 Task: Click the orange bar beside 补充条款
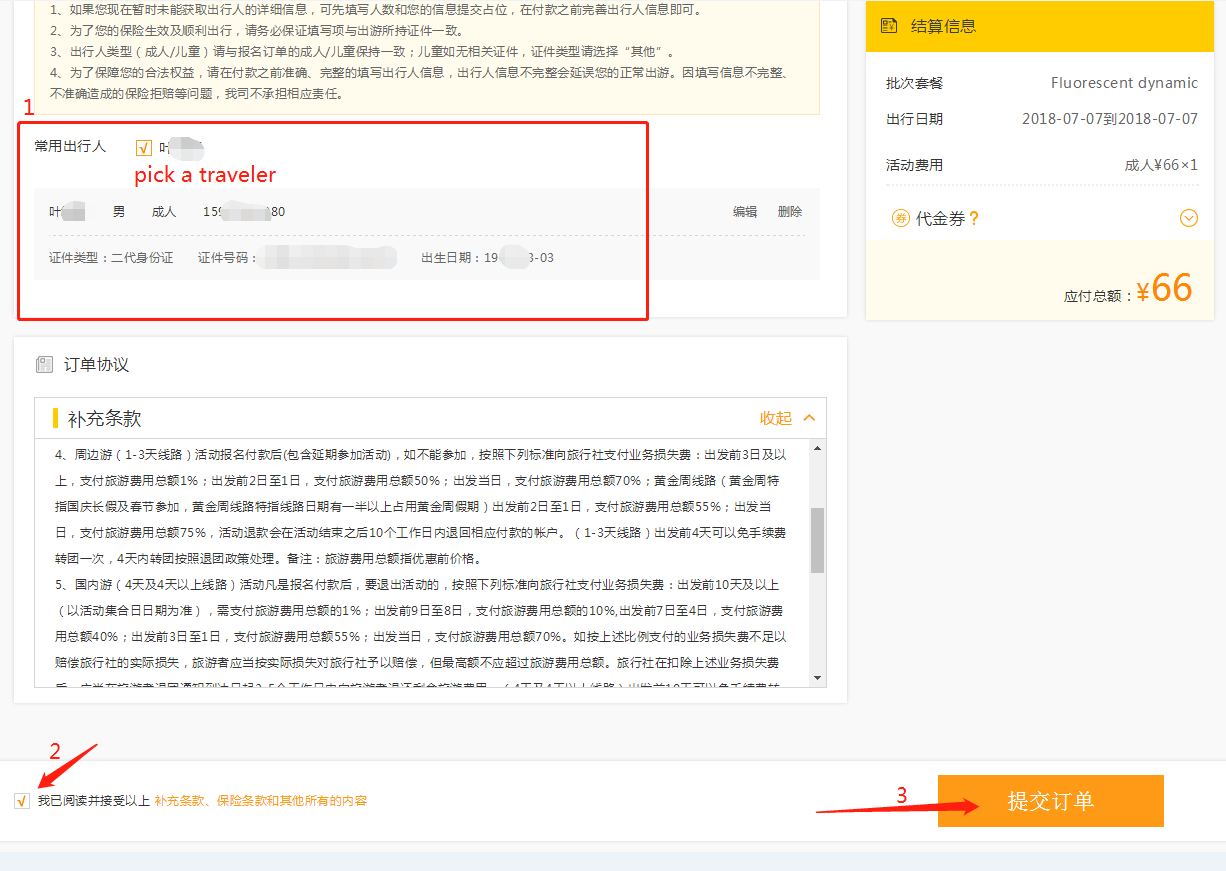point(56,418)
